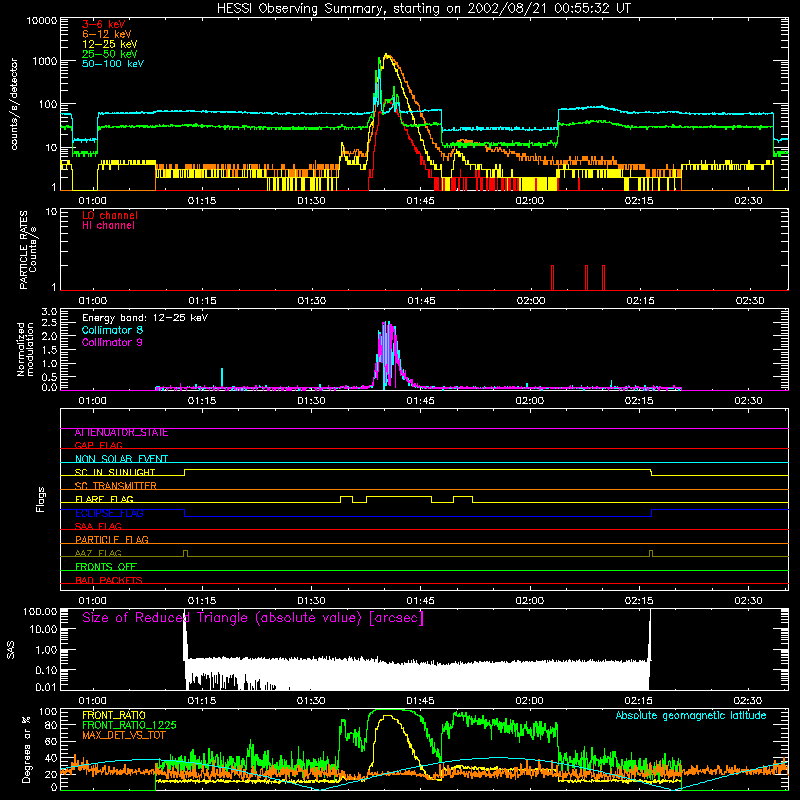The width and height of the screenshot is (800, 800).
Task: Click the A4Z_FLAG label
Action: [98, 553]
